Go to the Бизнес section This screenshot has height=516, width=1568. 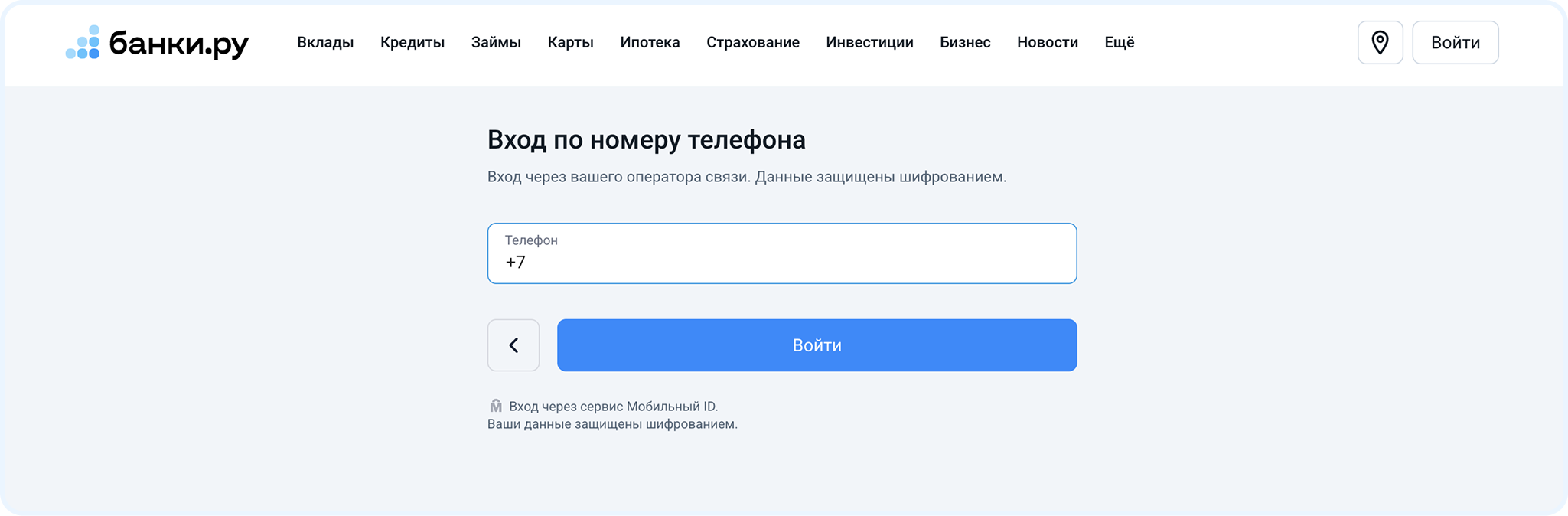tap(965, 42)
